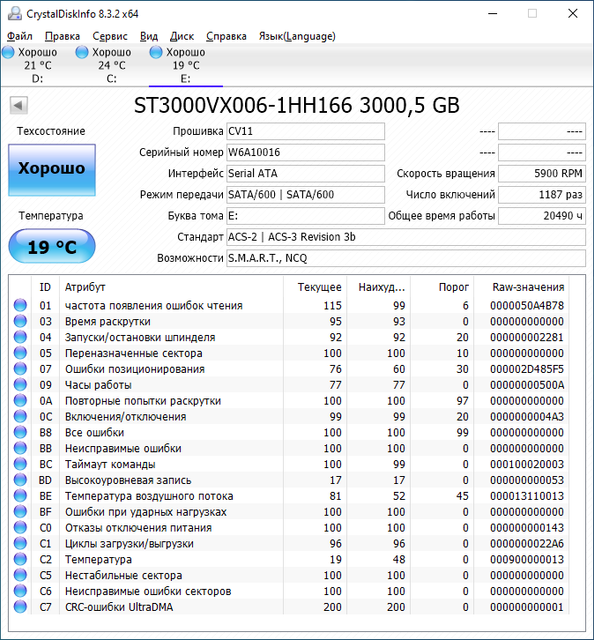Click status orb for Температура C2 row

[x=20, y=559]
